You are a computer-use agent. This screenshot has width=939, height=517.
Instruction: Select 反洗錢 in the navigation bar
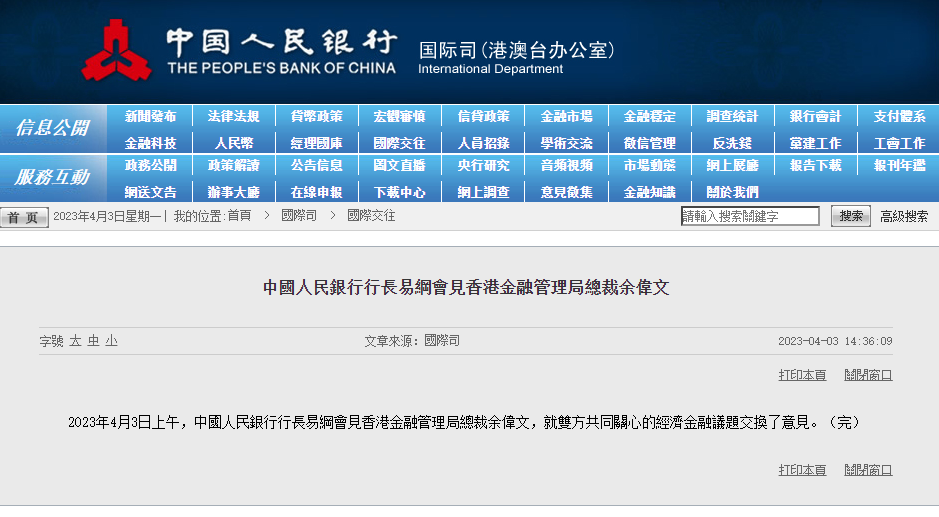point(732,143)
